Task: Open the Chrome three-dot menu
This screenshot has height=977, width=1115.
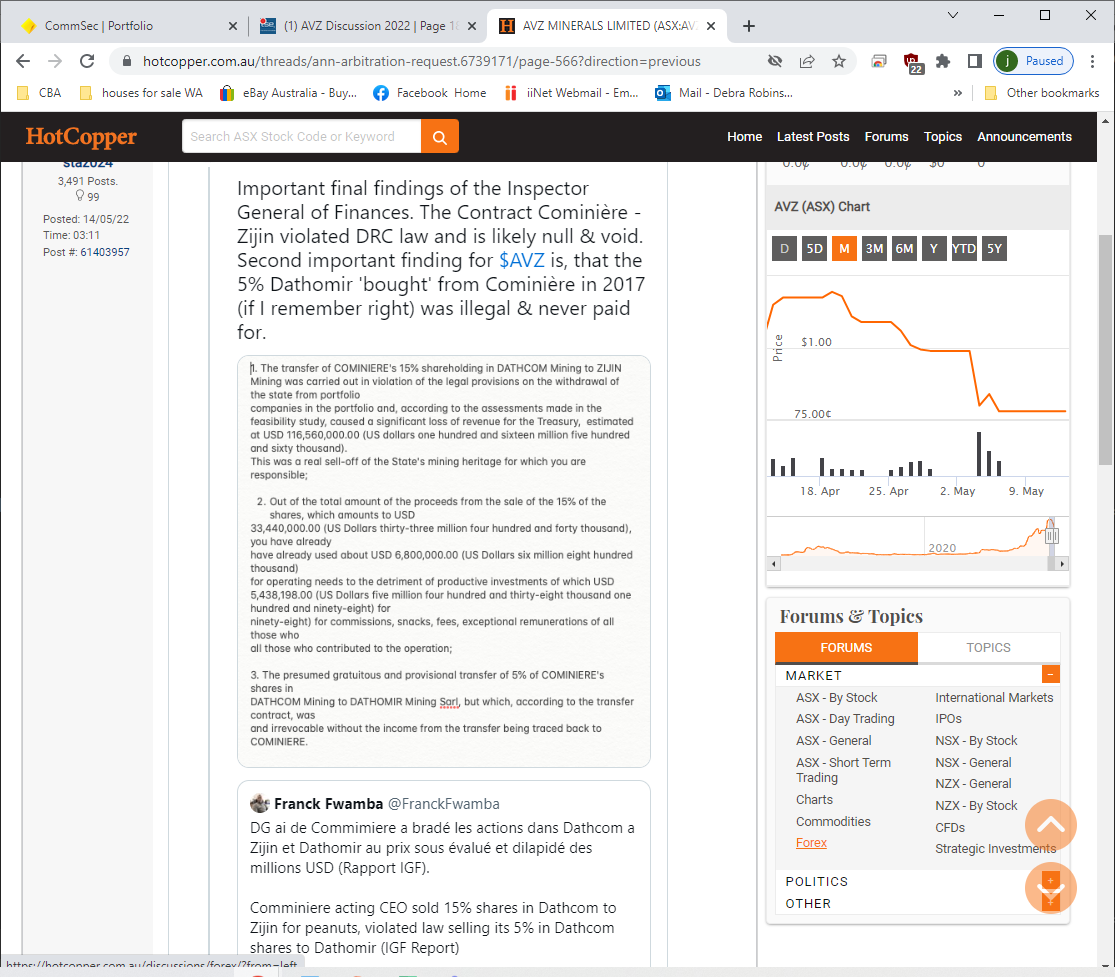Action: pyautogui.click(x=1093, y=61)
